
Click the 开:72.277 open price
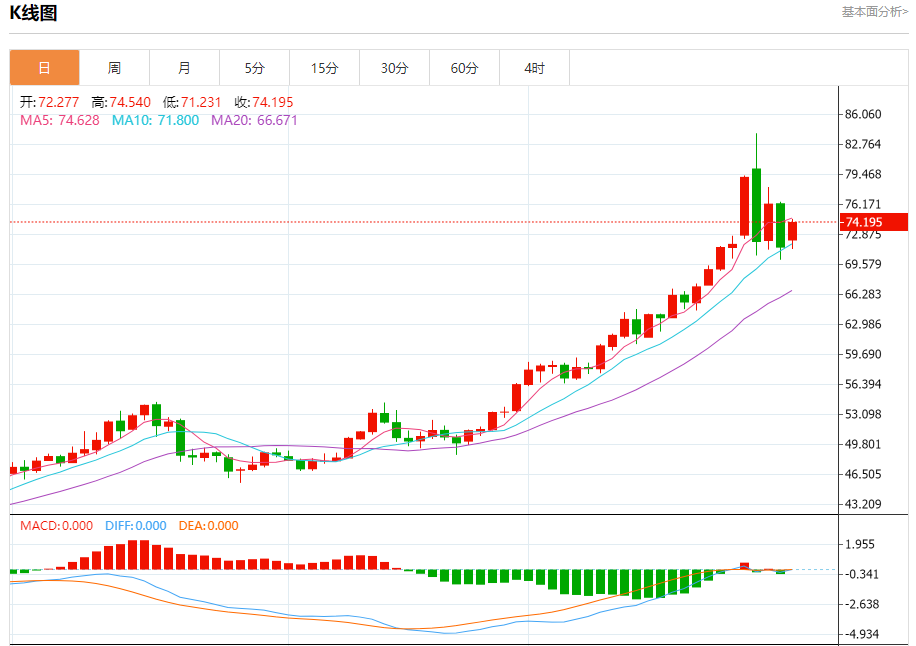click(49, 102)
